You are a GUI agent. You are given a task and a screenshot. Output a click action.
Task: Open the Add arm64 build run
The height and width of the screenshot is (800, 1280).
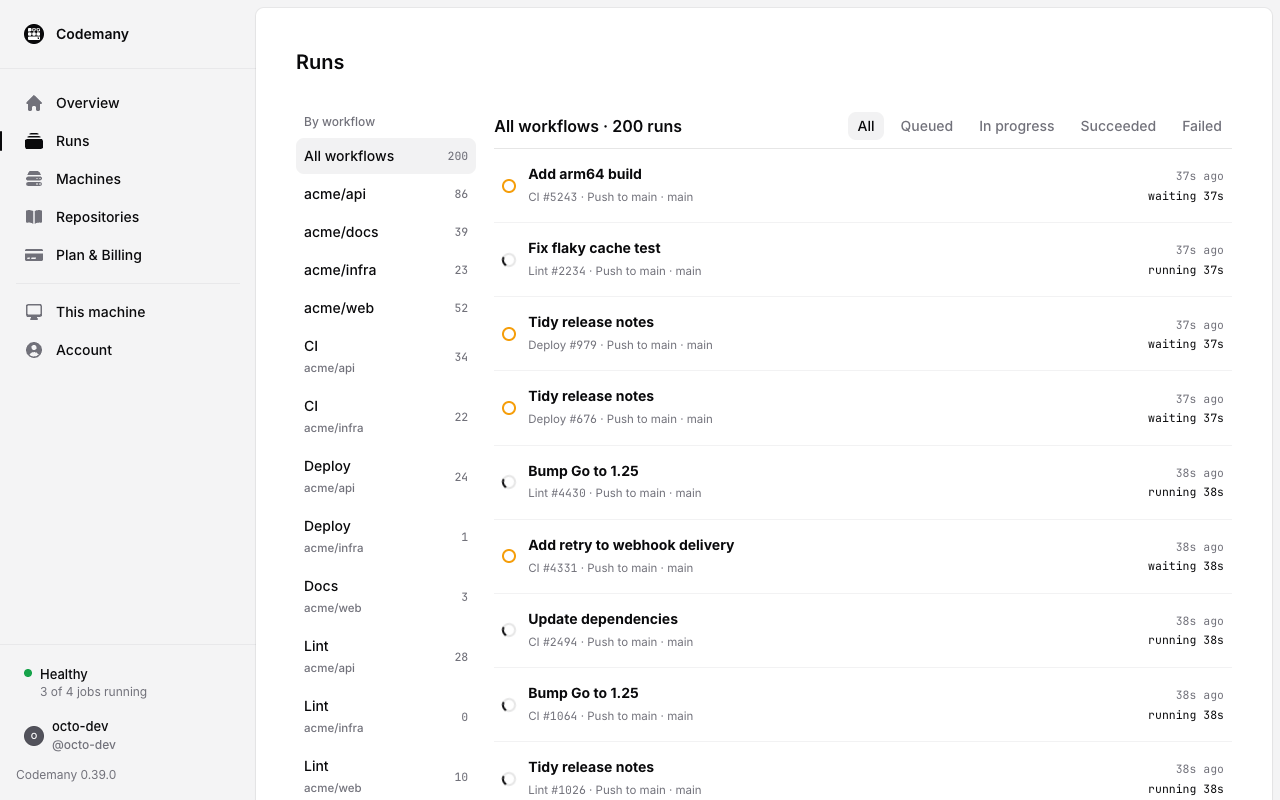(863, 186)
